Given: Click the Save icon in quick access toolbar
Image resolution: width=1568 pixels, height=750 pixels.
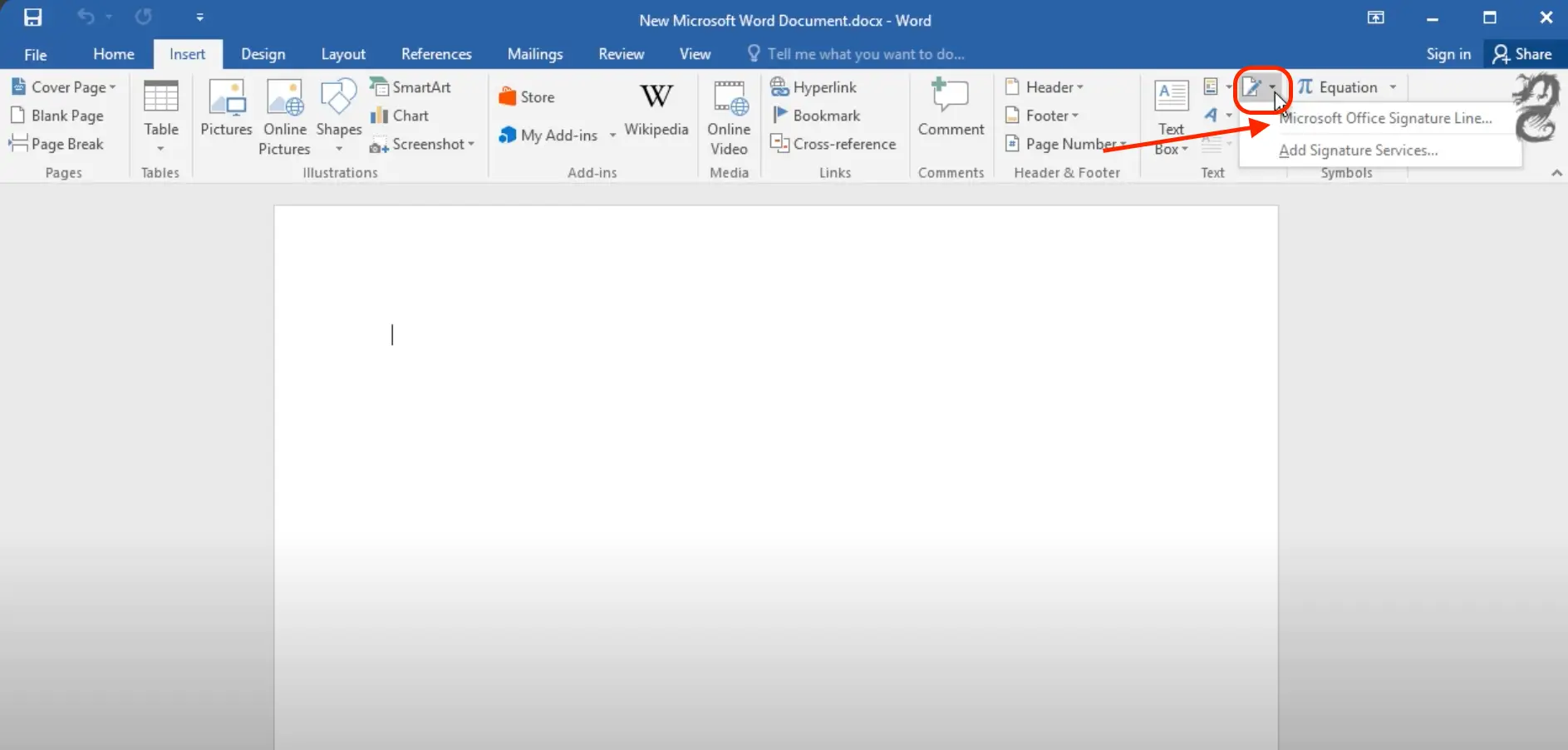Looking at the screenshot, I should [x=32, y=17].
